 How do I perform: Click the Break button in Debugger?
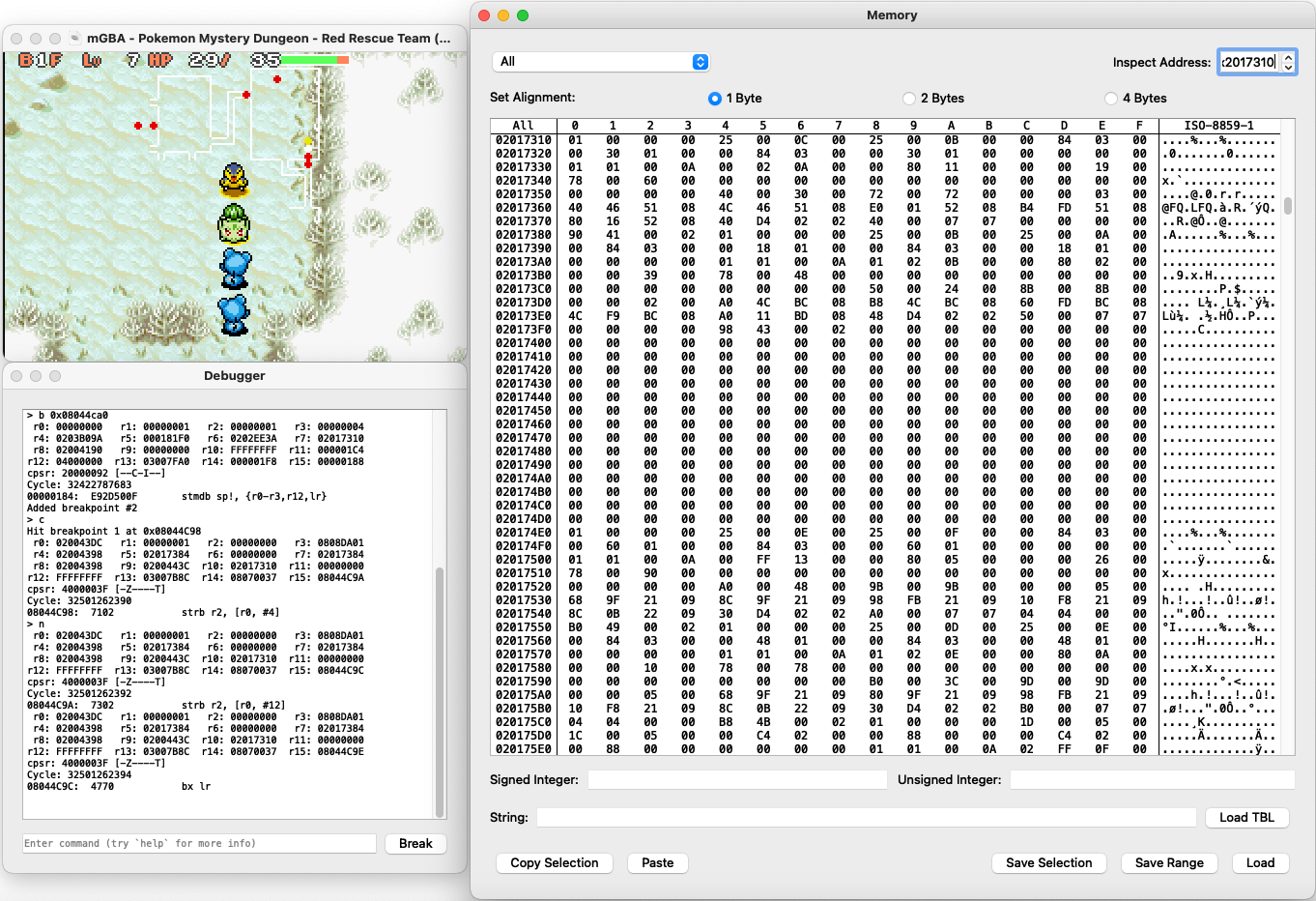pyautogui.click(x=415, y=843)
